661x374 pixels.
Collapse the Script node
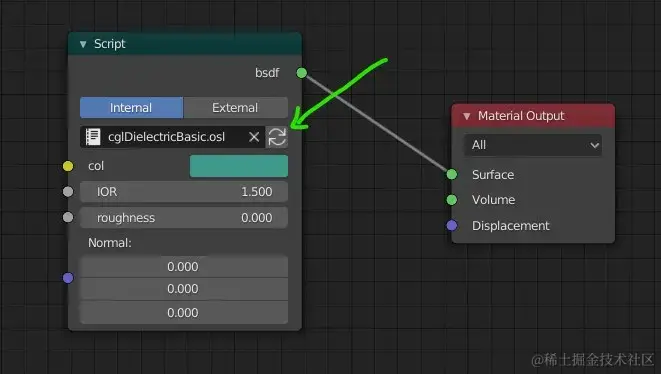pyautogui.click(x=83, y=44)
